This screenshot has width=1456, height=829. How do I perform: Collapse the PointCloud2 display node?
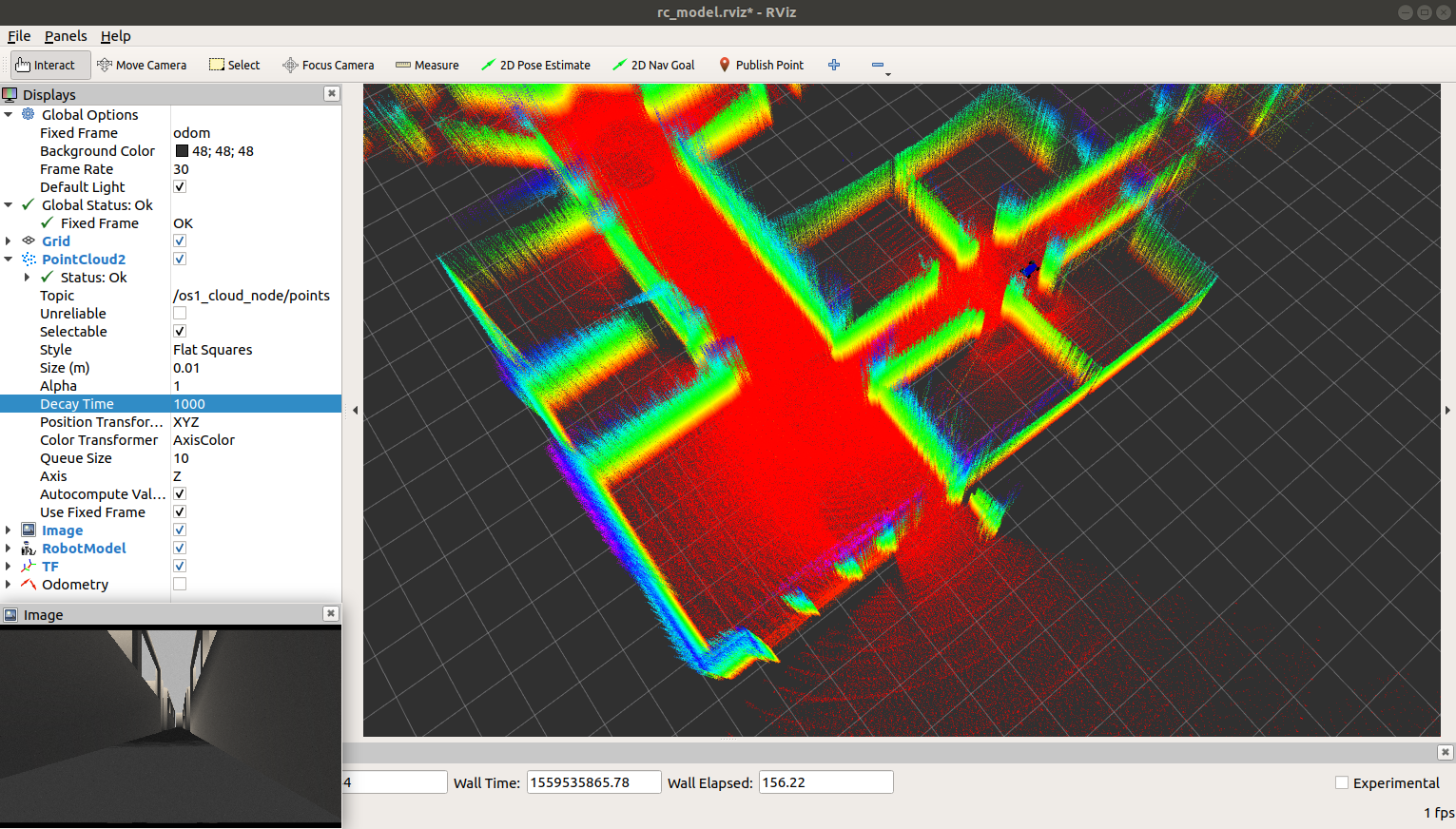pyautogui.click(x=9, y=259)
